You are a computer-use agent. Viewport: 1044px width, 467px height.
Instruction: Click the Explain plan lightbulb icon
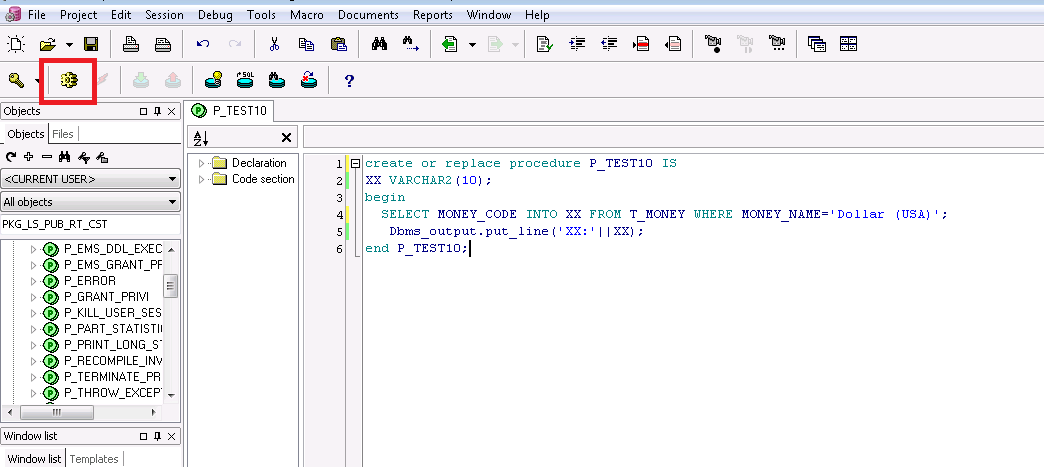click(213, 81)
